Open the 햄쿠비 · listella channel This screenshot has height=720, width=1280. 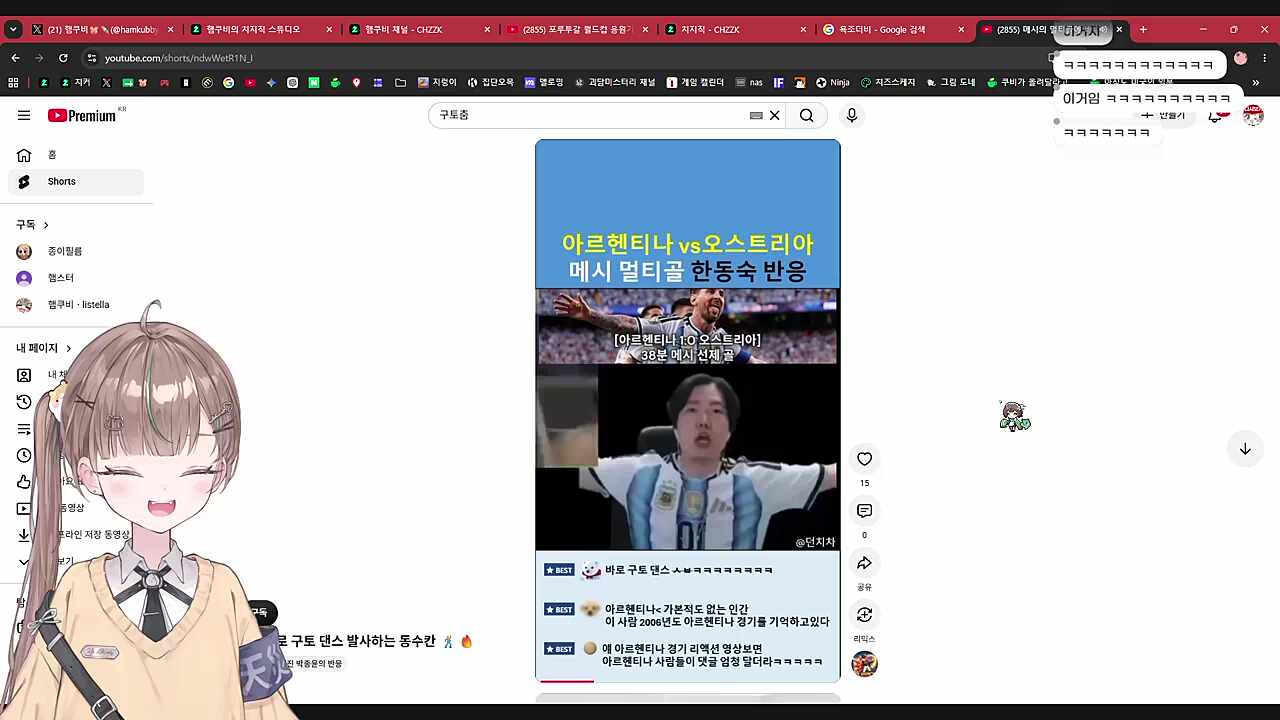76,305
